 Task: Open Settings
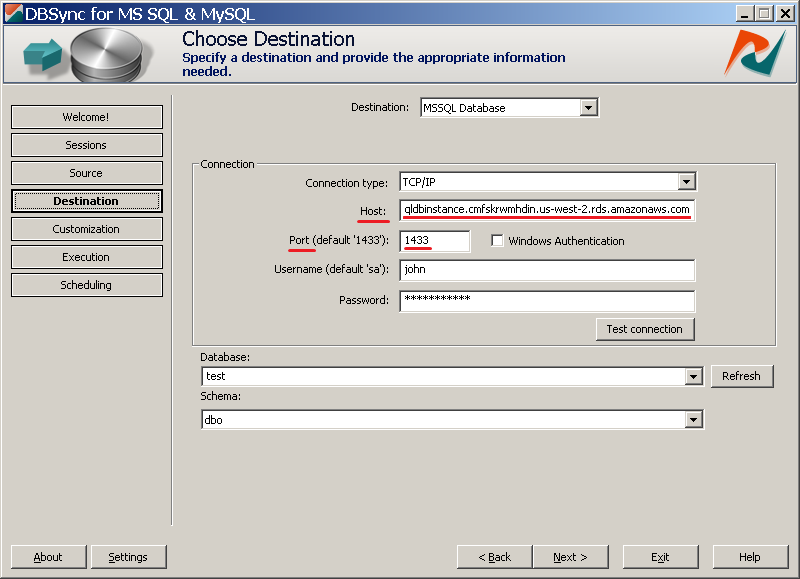coord(129,557)
